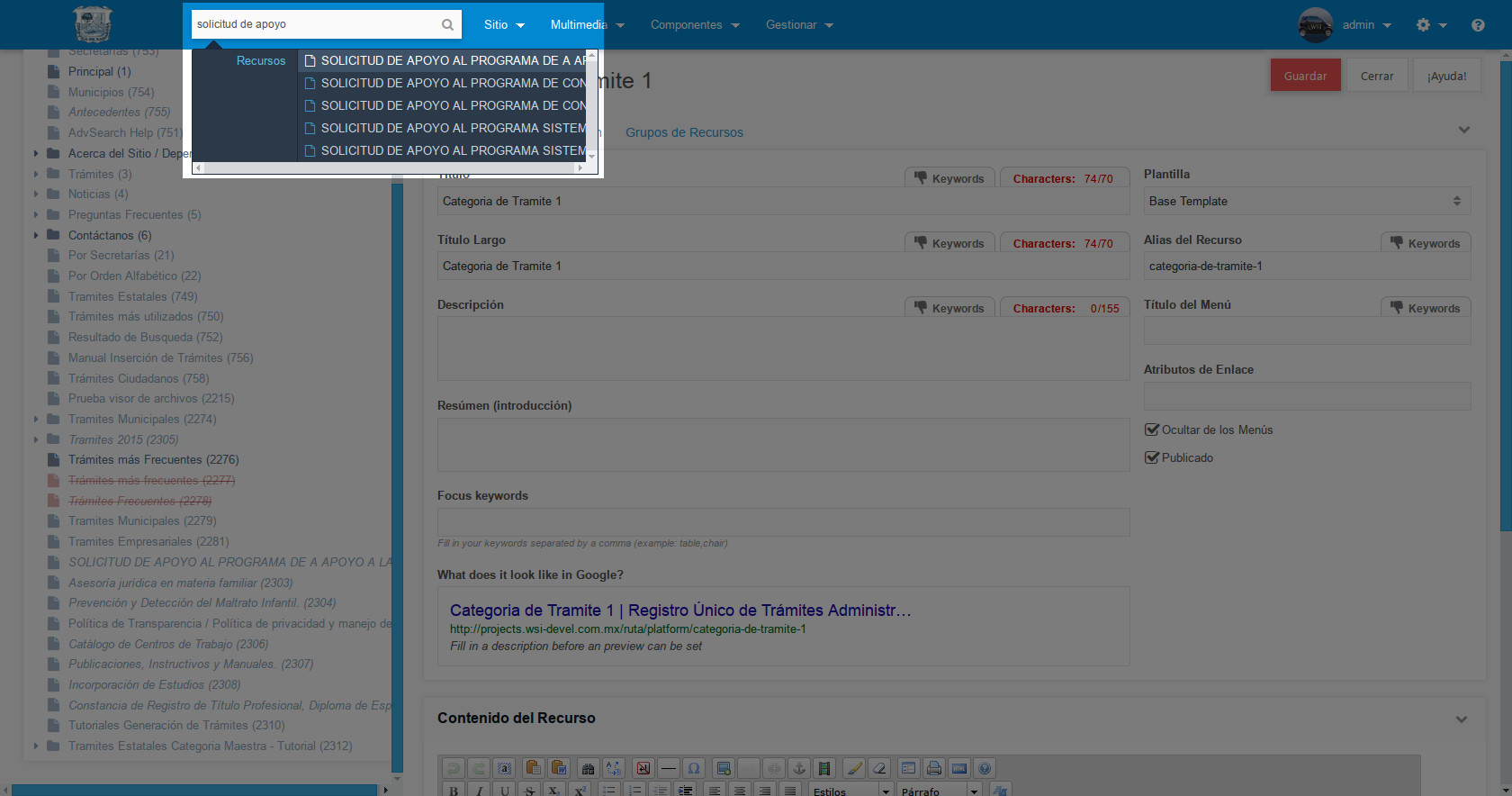Click Keywords button above Título Largo field
1512x796 pixels.
(949, 243)
